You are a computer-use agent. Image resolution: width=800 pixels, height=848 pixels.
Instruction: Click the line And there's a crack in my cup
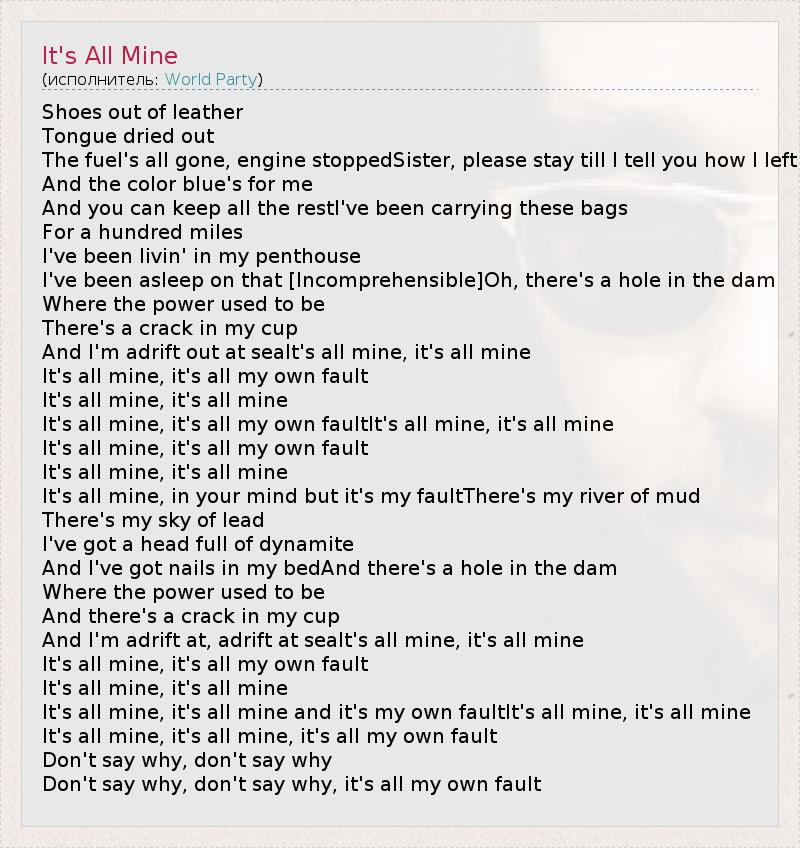pyautogui.click(x=191, y=616)
